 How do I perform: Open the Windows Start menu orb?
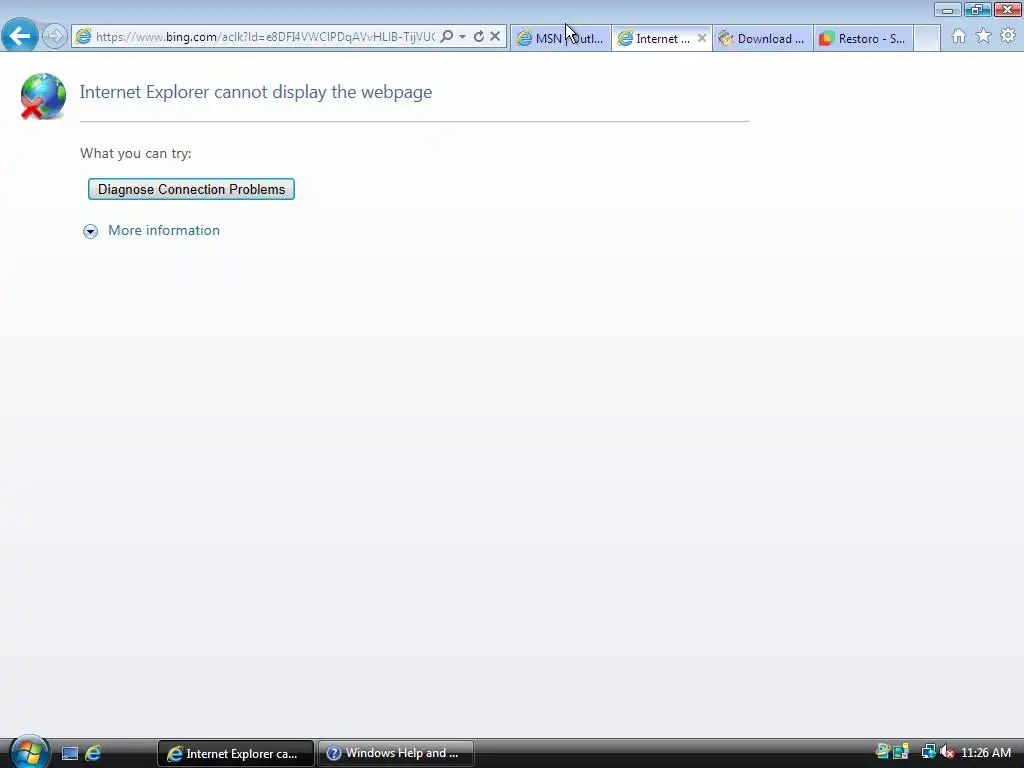[x=29, y=752]
